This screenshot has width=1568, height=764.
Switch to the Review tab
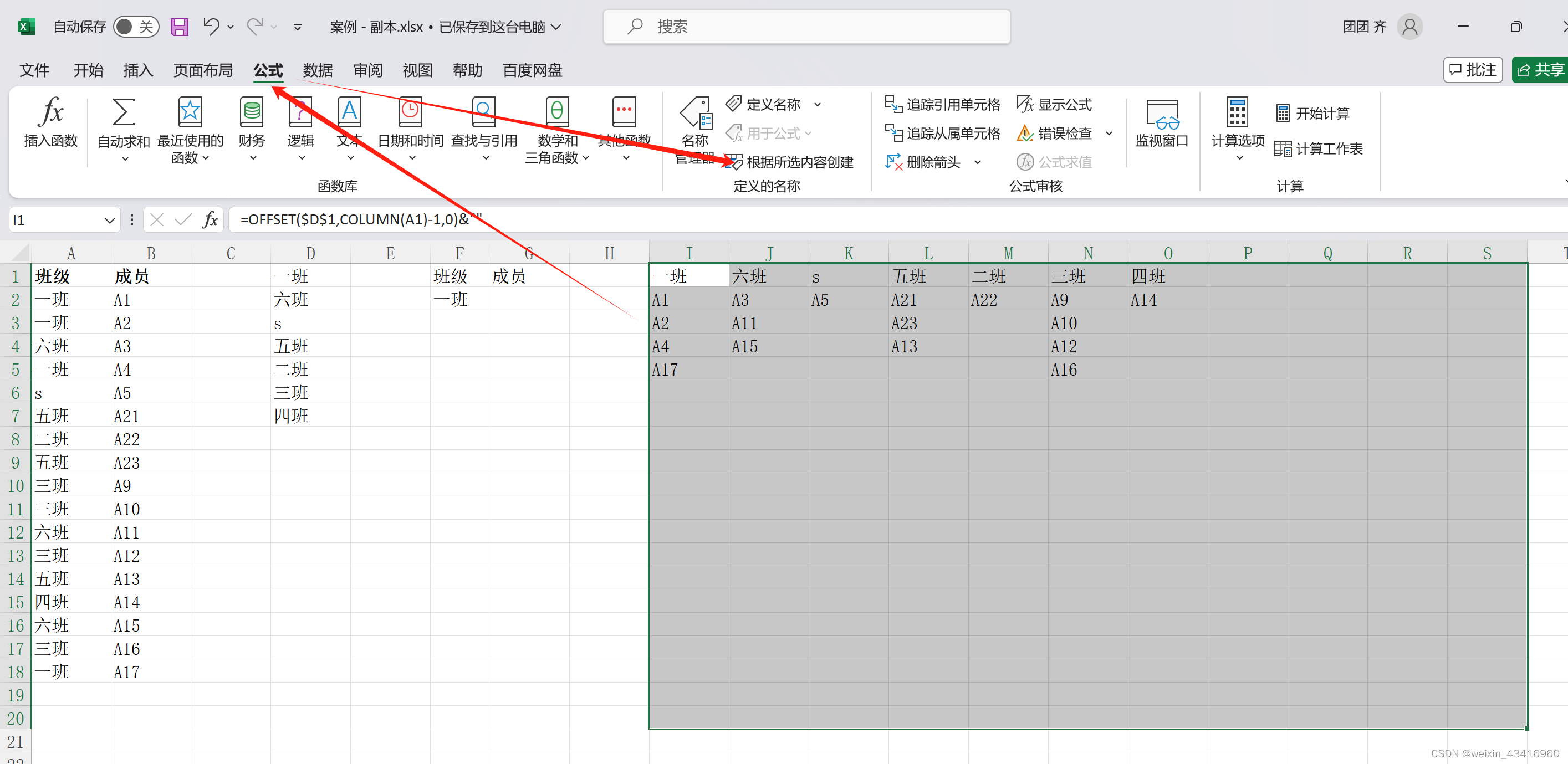[367, 70]
